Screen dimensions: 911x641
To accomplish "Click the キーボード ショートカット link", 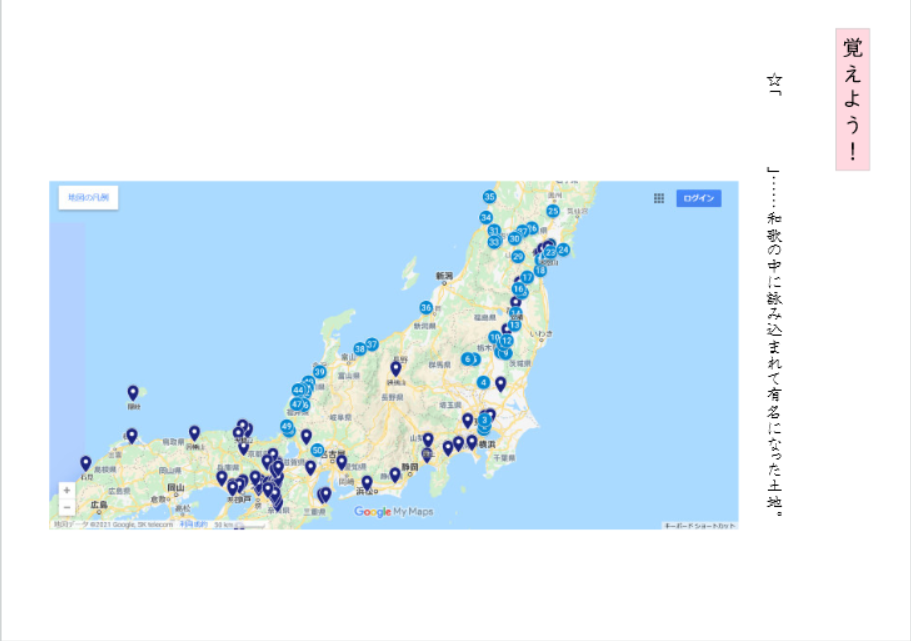I will point(700,525).
